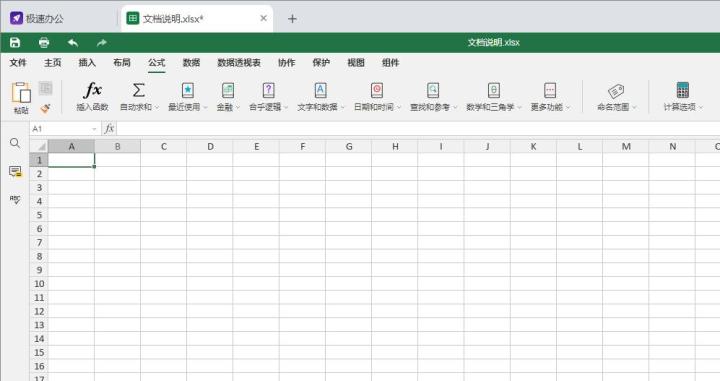Click the format painter brush icon
The image size is (720, 381).
pos(45,109)
